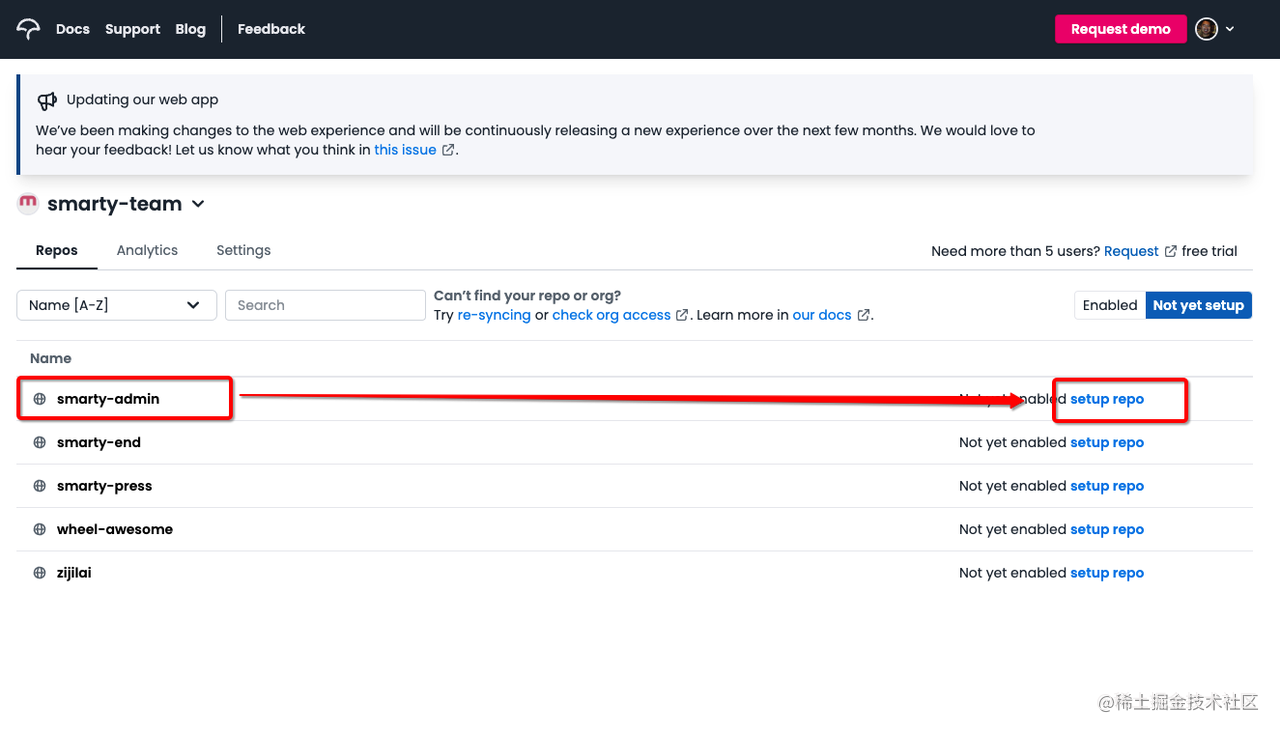The height and width of the screenshot is (734, 1280).
Task: Switch filter to Enabled repos
Action: pyautogui.click(x=1109, y=305)
